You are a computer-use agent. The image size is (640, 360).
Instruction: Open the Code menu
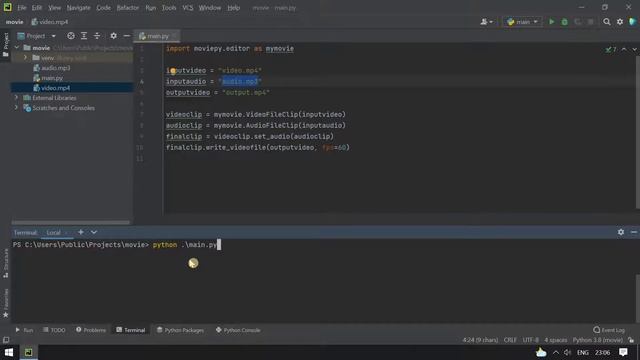(103, 8)
